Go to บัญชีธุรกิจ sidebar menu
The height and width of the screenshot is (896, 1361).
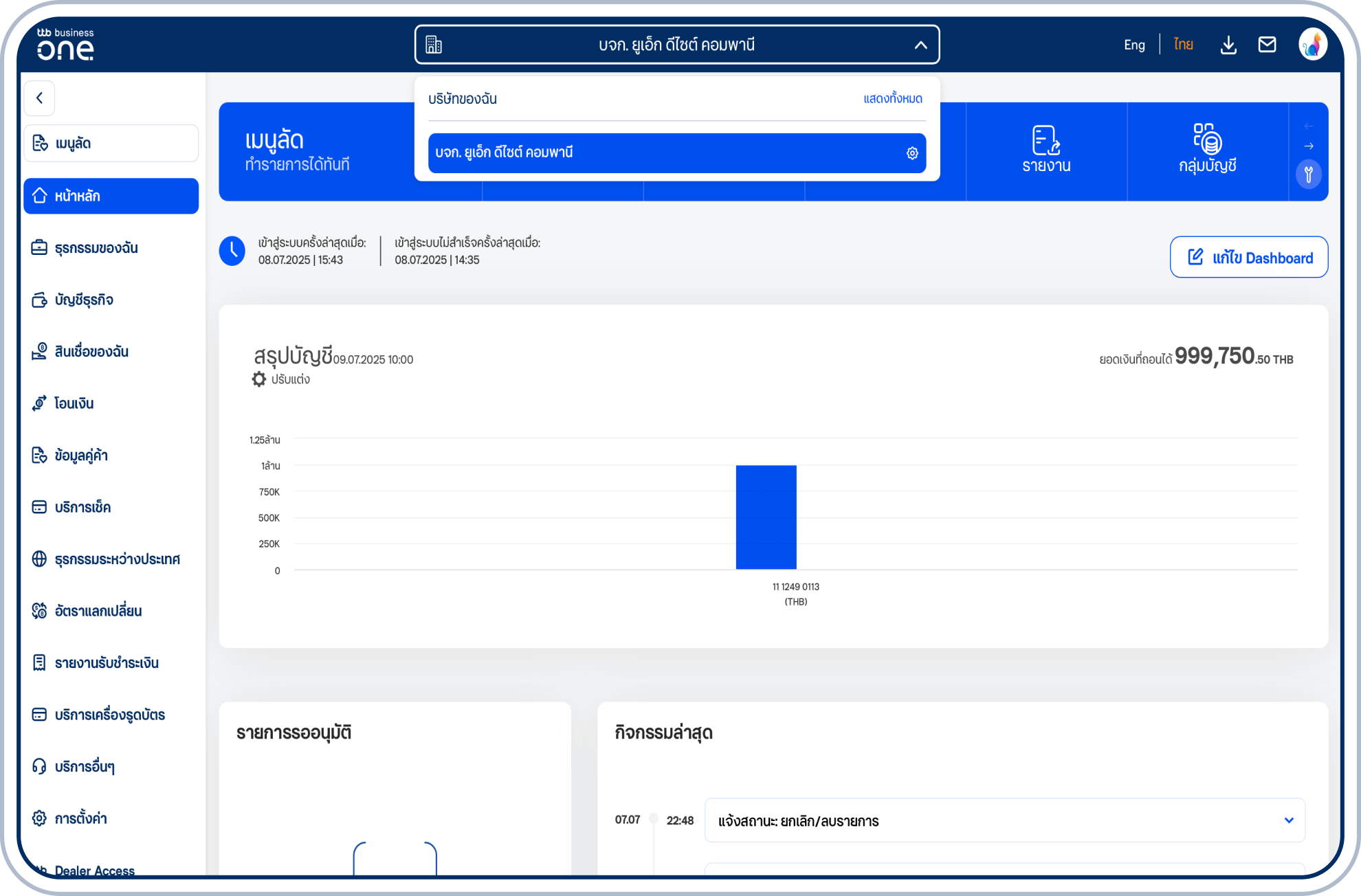(x=84, y=300)
